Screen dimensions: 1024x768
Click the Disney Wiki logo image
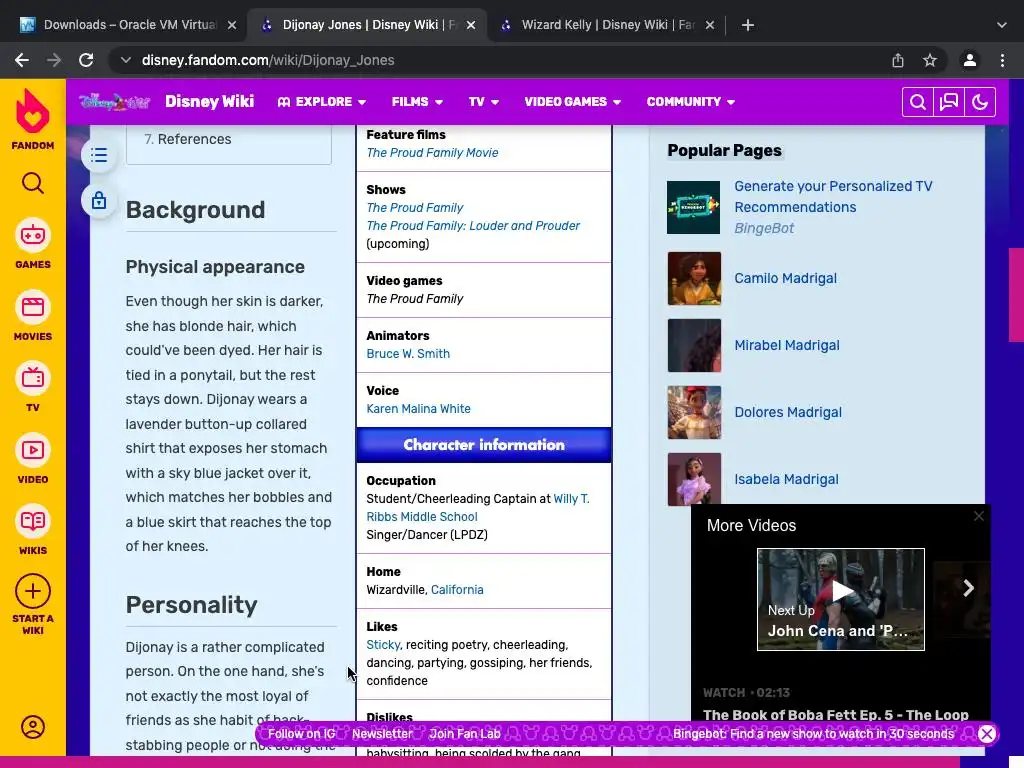pos(115,102)
